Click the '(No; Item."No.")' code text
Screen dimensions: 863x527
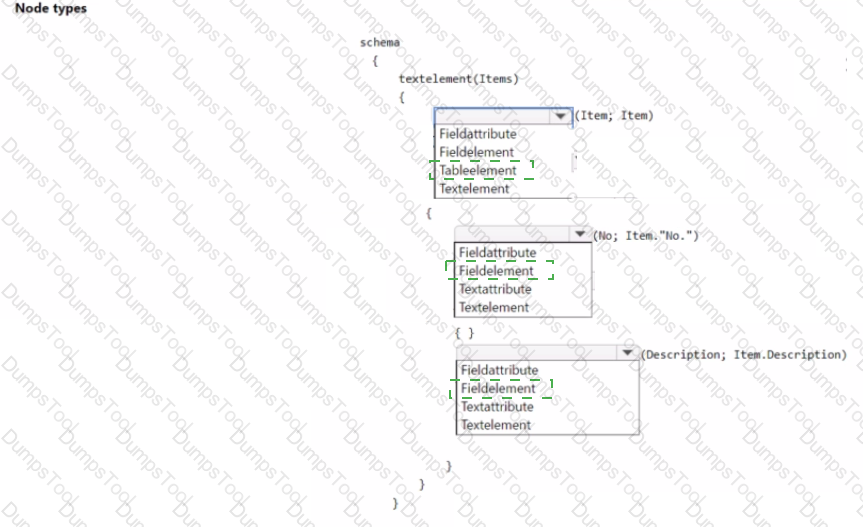pos(646,235)
